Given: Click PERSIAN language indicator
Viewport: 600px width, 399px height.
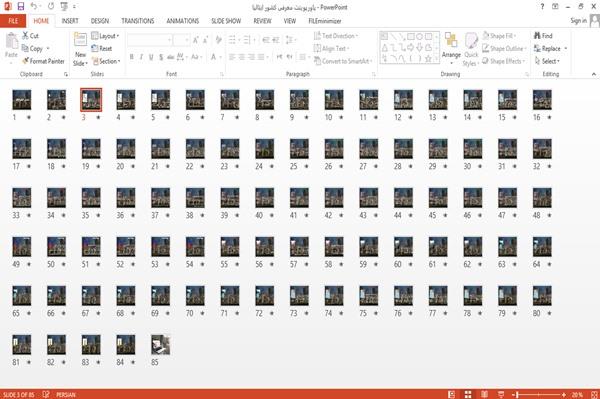Looking at the screenshot, I should pos(66,394).
